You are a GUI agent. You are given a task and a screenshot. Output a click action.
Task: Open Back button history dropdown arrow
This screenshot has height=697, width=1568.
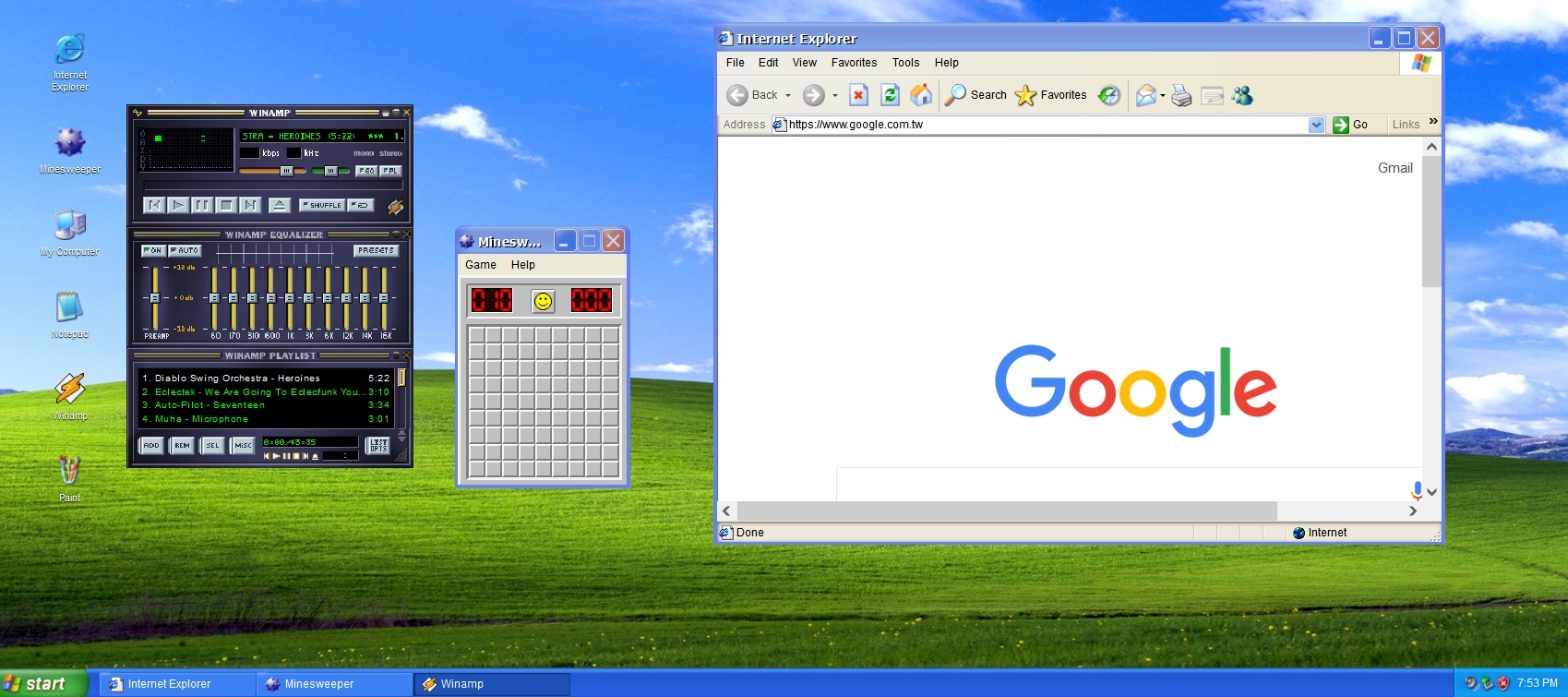coord(787,95)
